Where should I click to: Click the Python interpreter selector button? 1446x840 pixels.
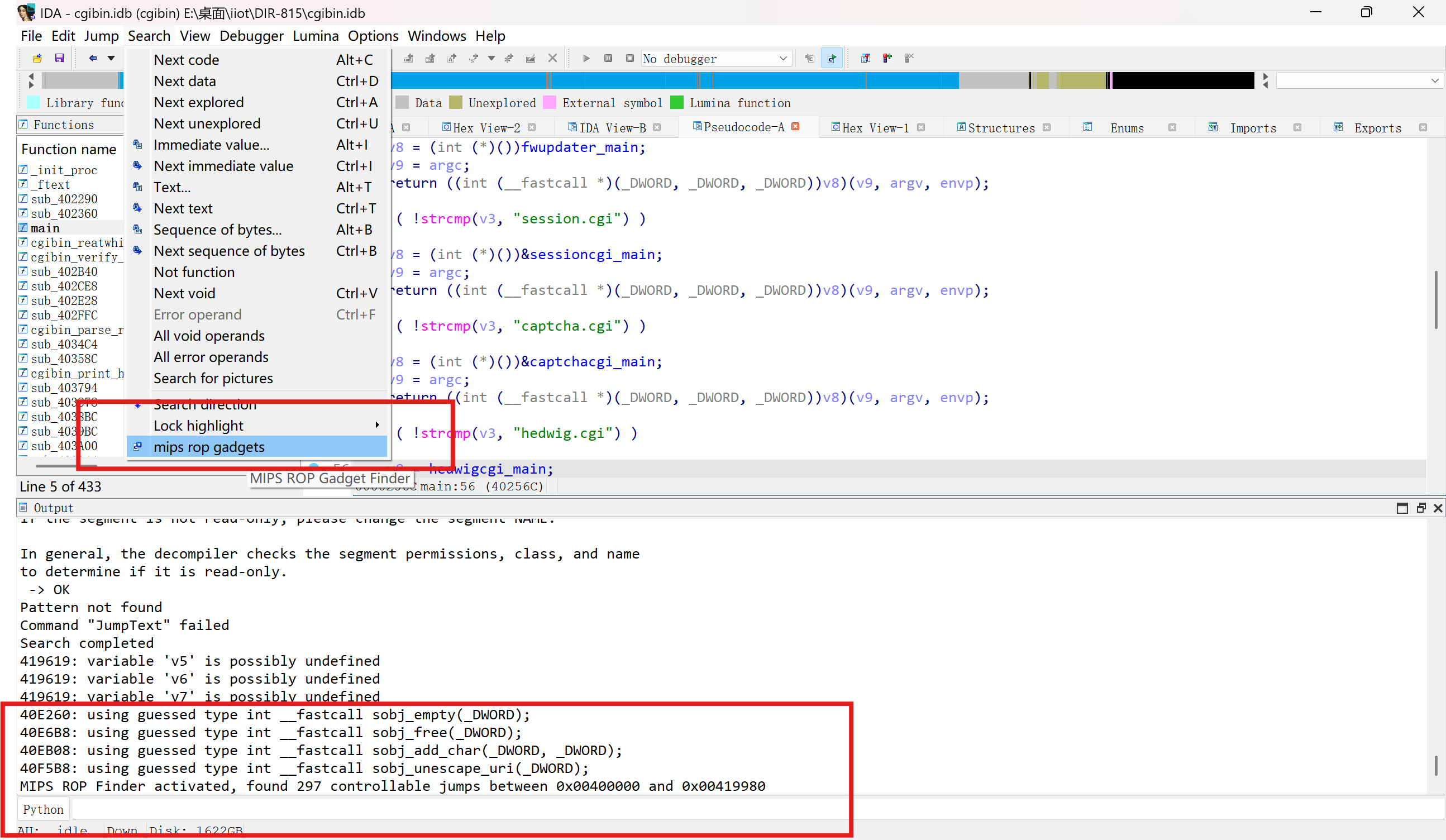pyautogui.click(x=44, y=809)
